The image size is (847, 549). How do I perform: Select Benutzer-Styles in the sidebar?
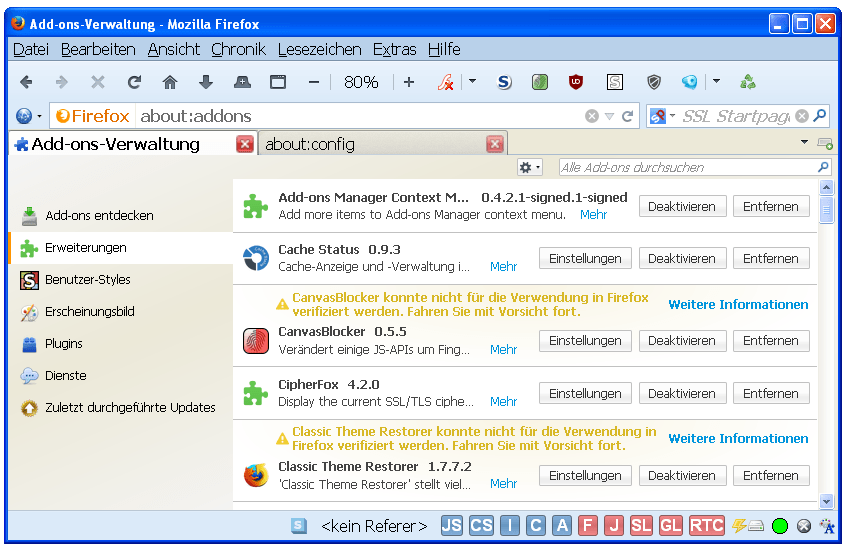(x=88, y=280)
